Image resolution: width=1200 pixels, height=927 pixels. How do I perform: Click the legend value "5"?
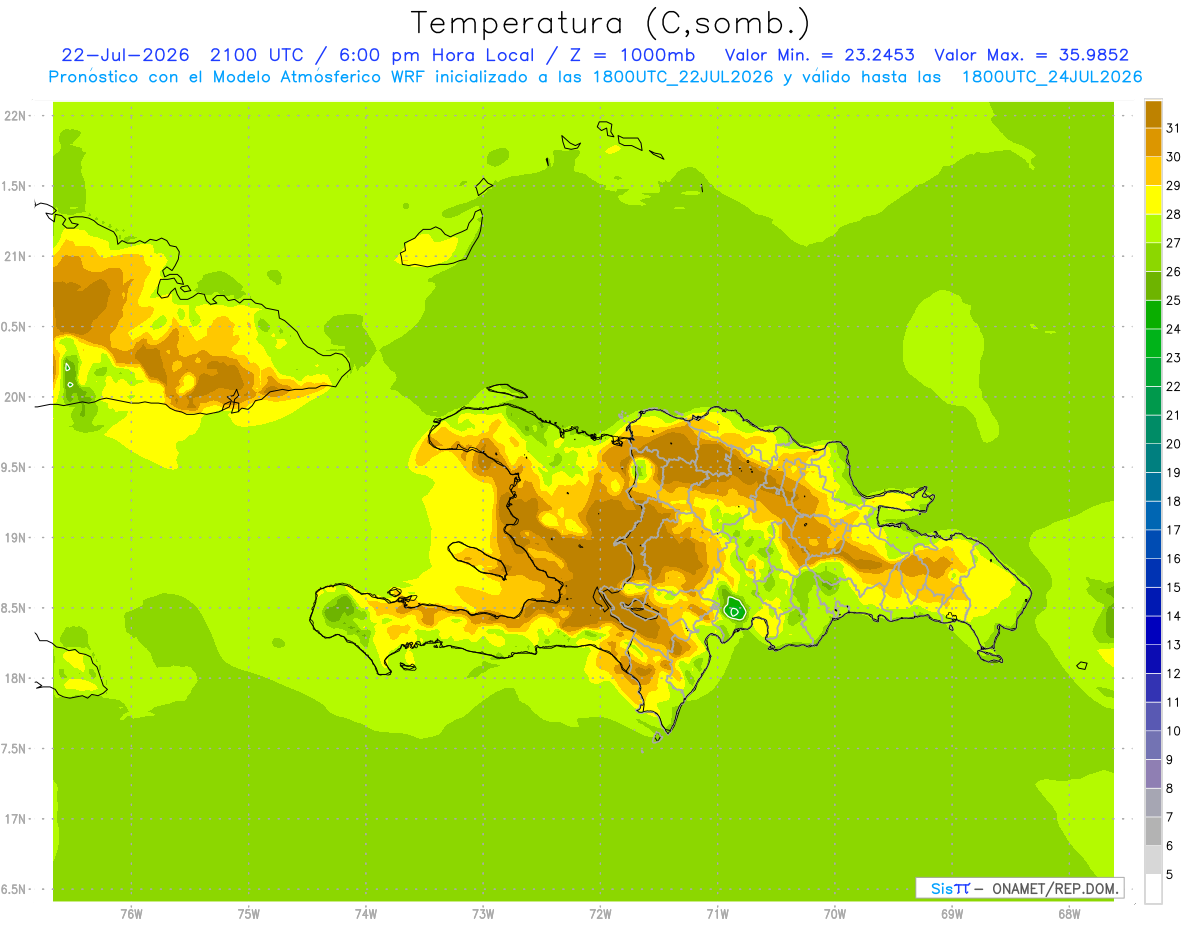(x=1170, y=874)
